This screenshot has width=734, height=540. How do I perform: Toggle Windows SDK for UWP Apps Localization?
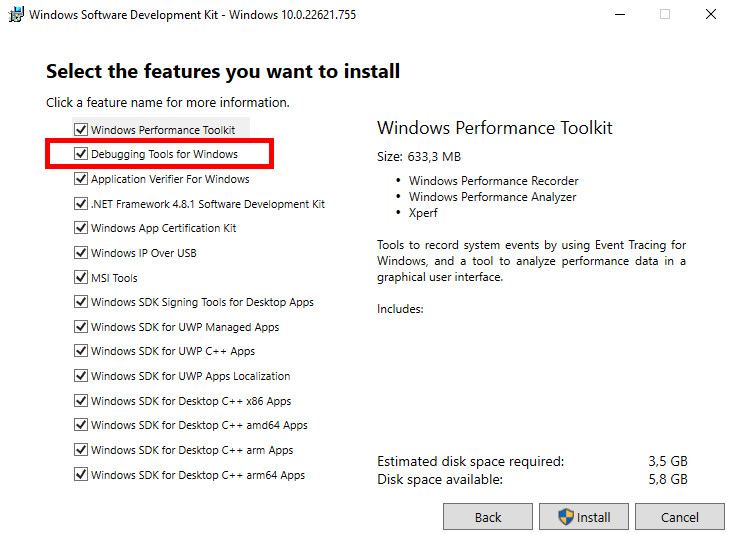[81, 376]
